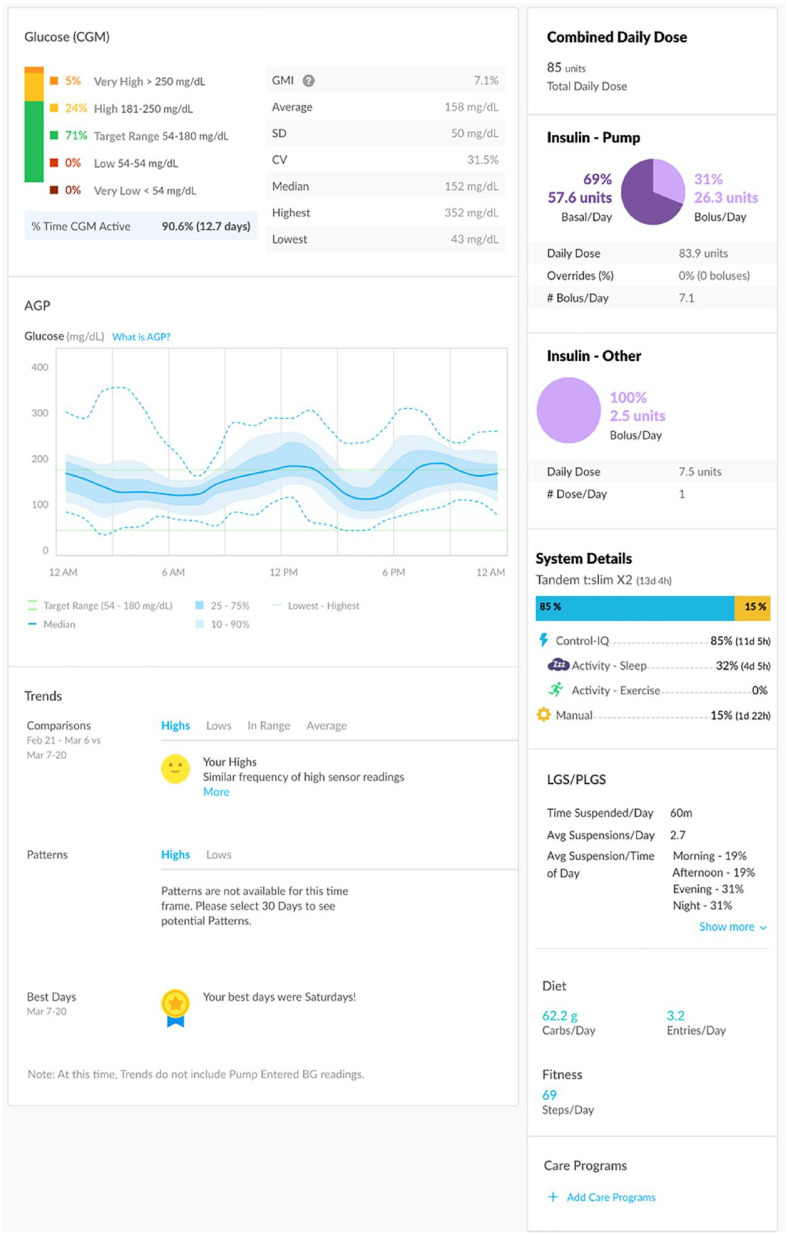This screenshot has height=1235, width=788.
Task: Select the Highs tab under Patterns
Action: (x=175, y=855)
